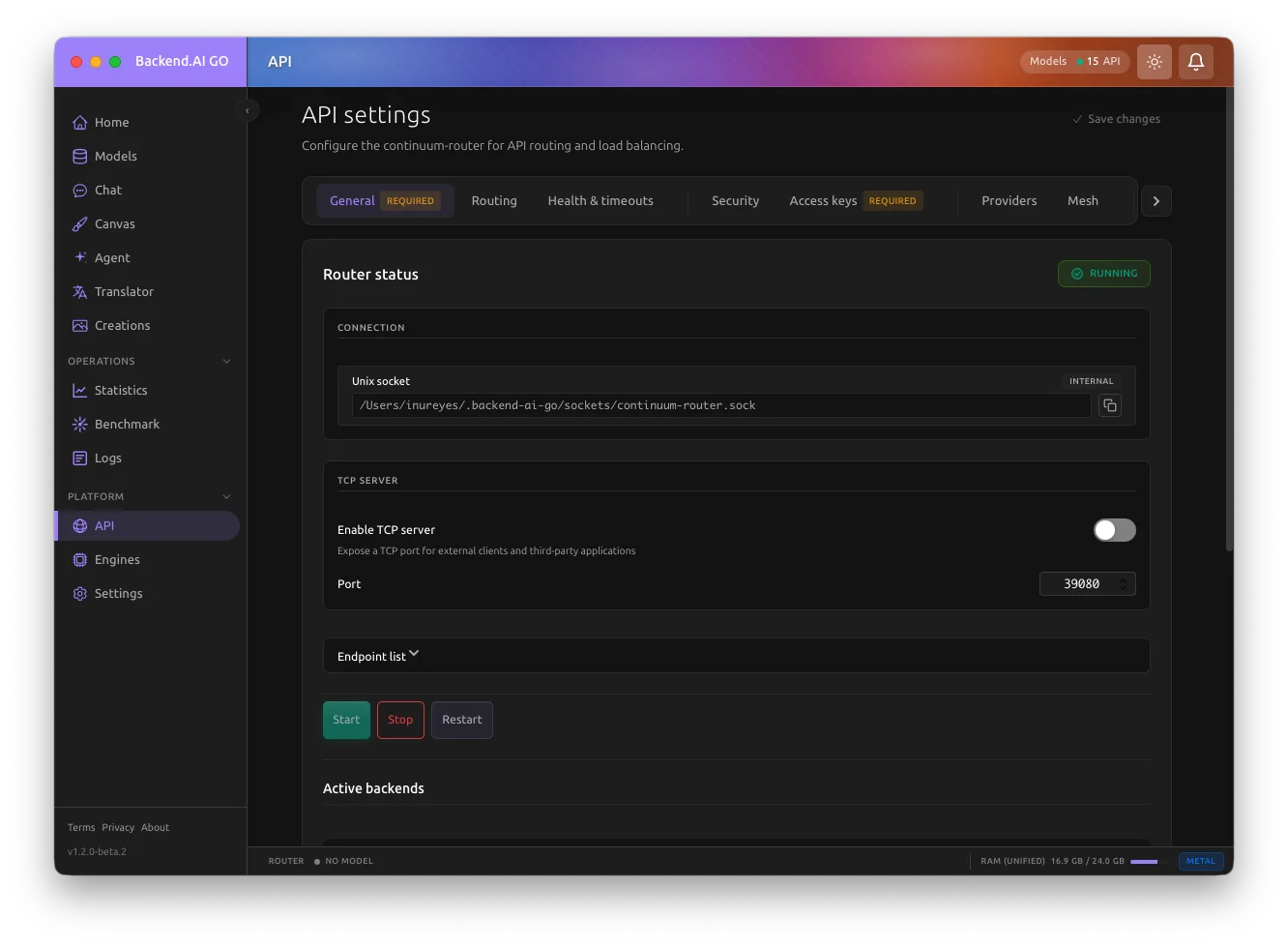Click the Chat bubble icon in sidebar
1288x947 pixels.
(79, 190)
